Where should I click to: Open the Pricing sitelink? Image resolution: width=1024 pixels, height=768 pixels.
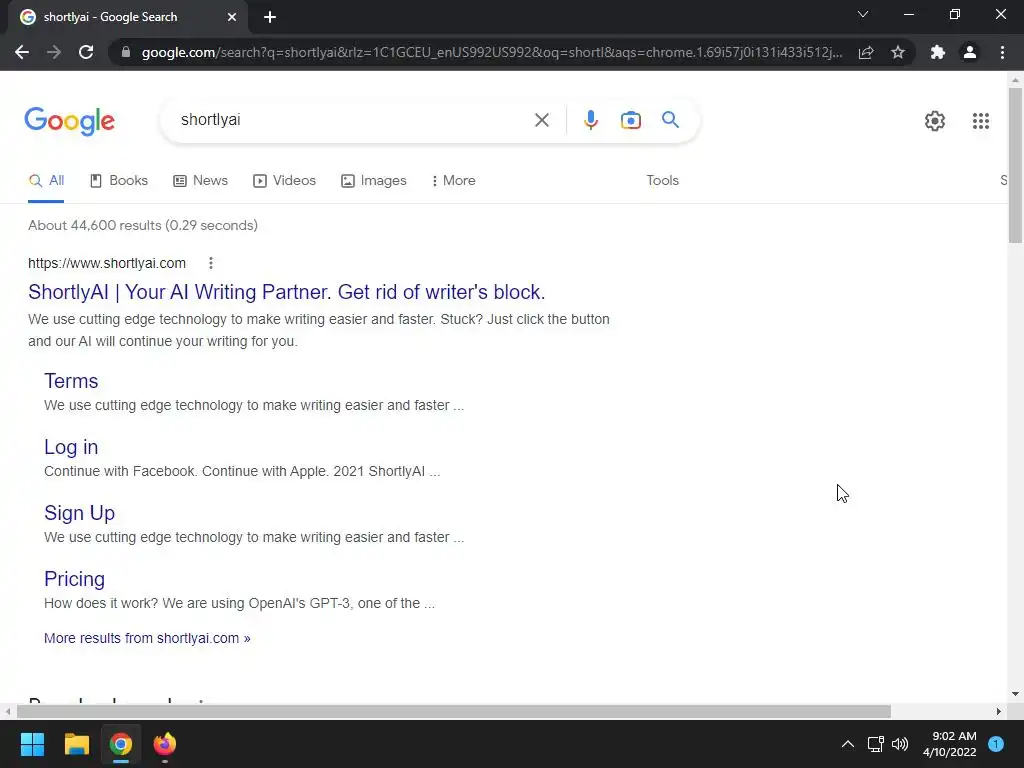pyautogui.click(x=74, y=579)
